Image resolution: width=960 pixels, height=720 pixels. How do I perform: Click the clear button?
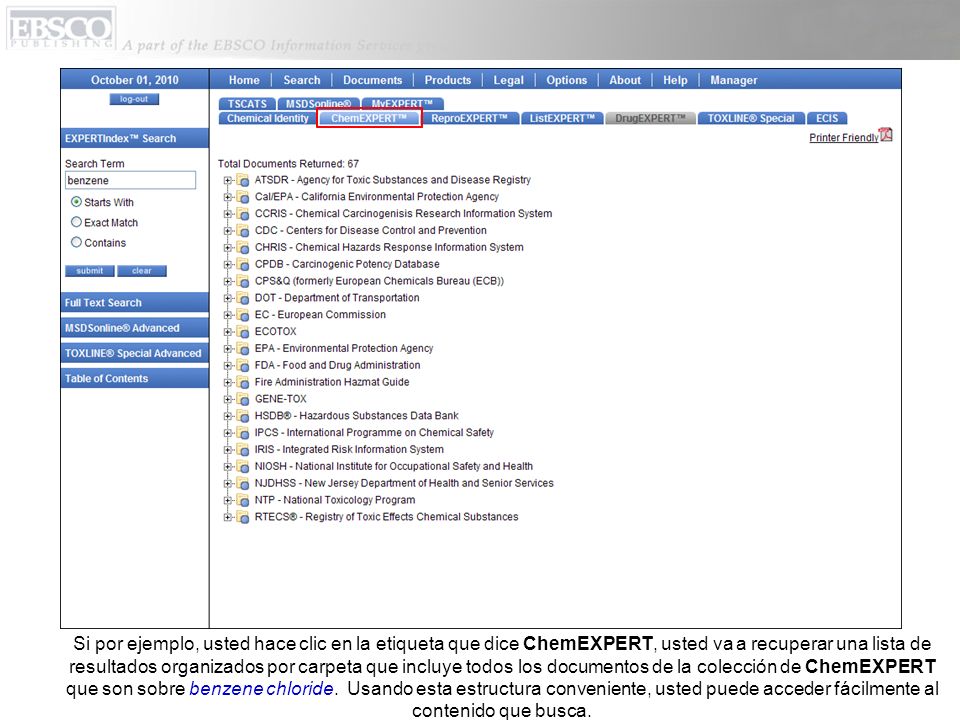(x=141, y=271)
